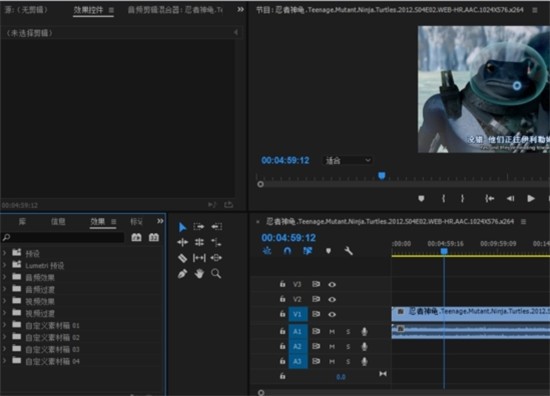Expand the 音频效果 folder
The width and height of the screenshot is (550, 396).
click(5, 277)
